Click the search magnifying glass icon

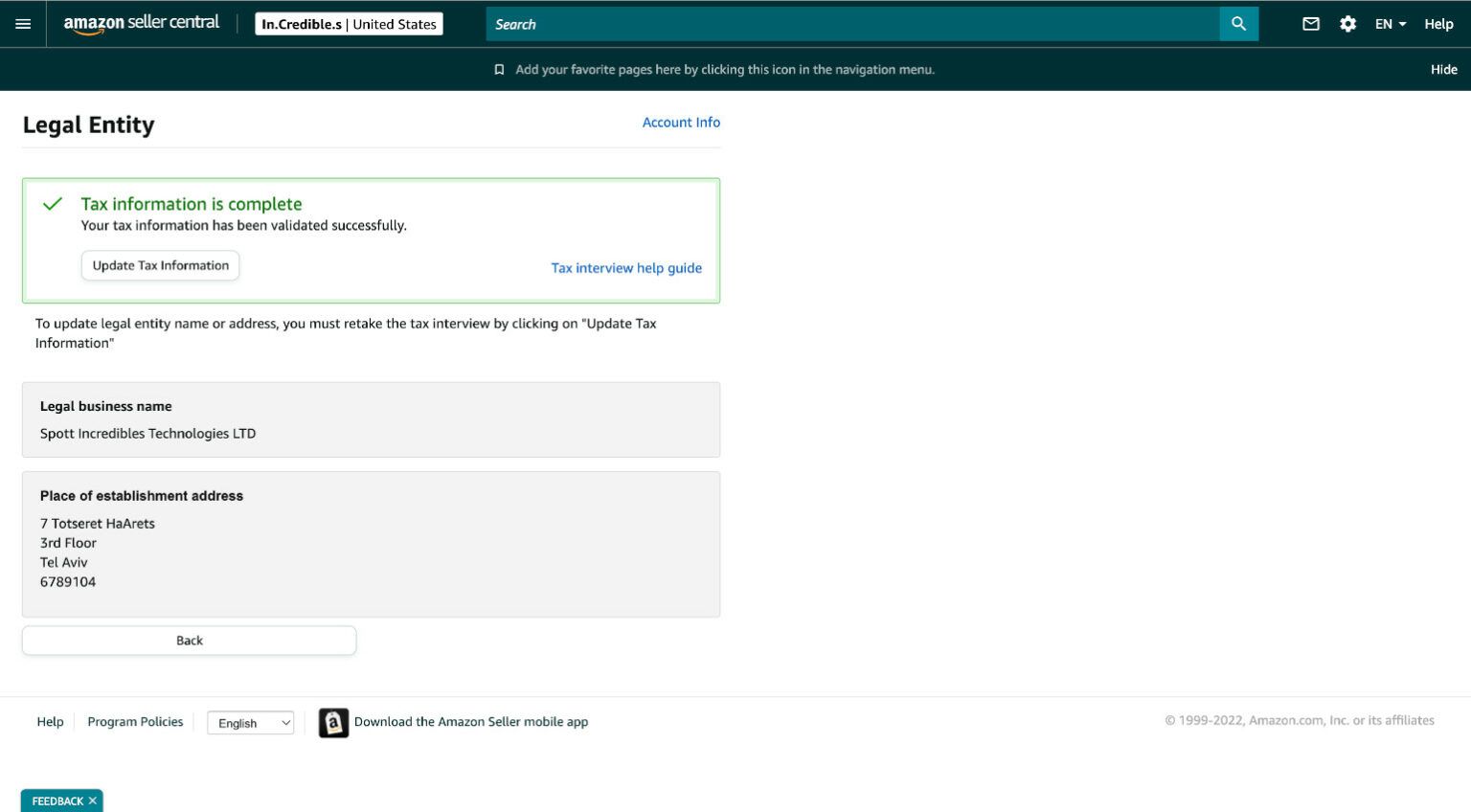(1238, 24)
